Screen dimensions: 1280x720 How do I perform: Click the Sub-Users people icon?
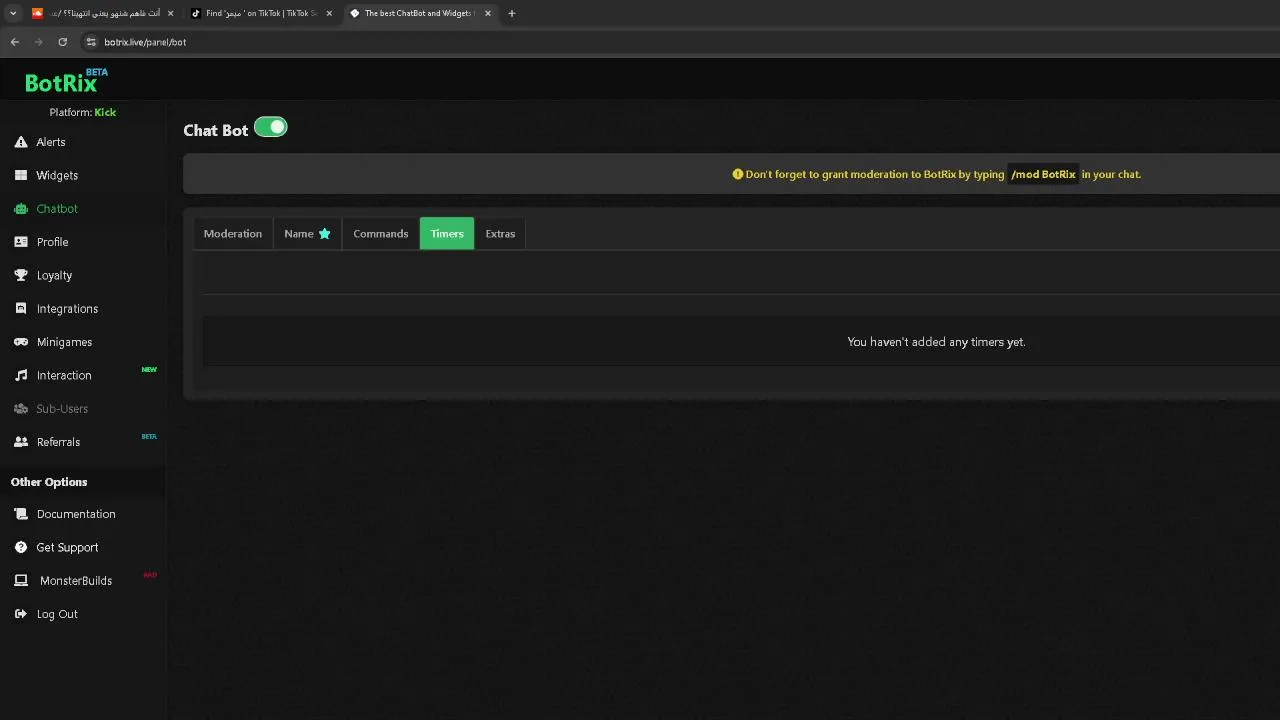(x=21, y=409)
